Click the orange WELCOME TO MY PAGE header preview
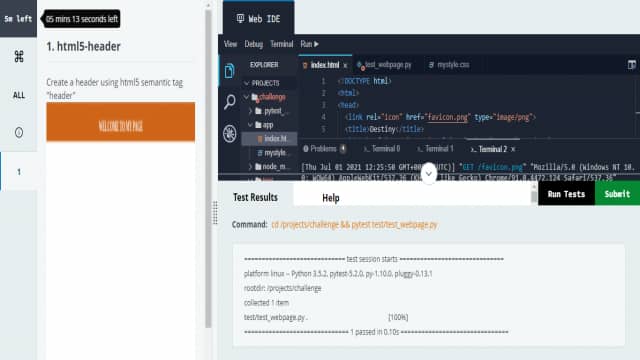 (120, 122)
